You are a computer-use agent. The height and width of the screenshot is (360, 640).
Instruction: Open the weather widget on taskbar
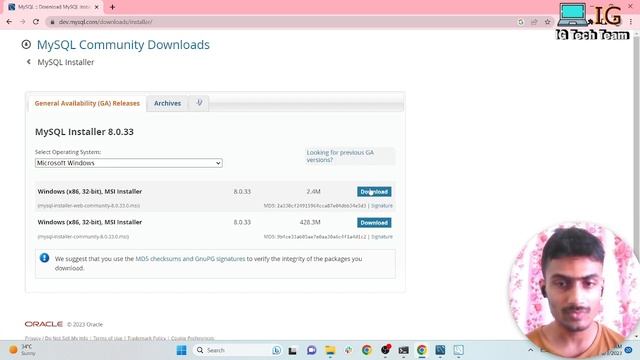pos(22,350)
